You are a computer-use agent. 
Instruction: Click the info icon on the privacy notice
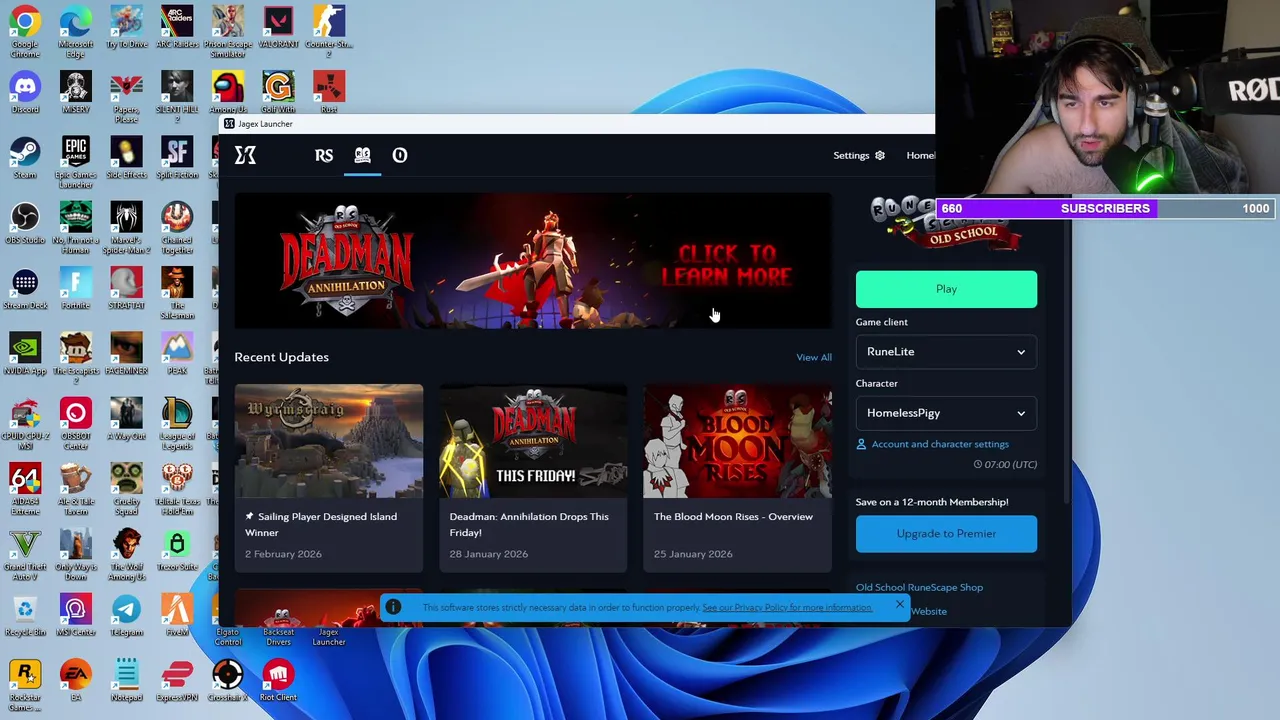pos(393,607)
